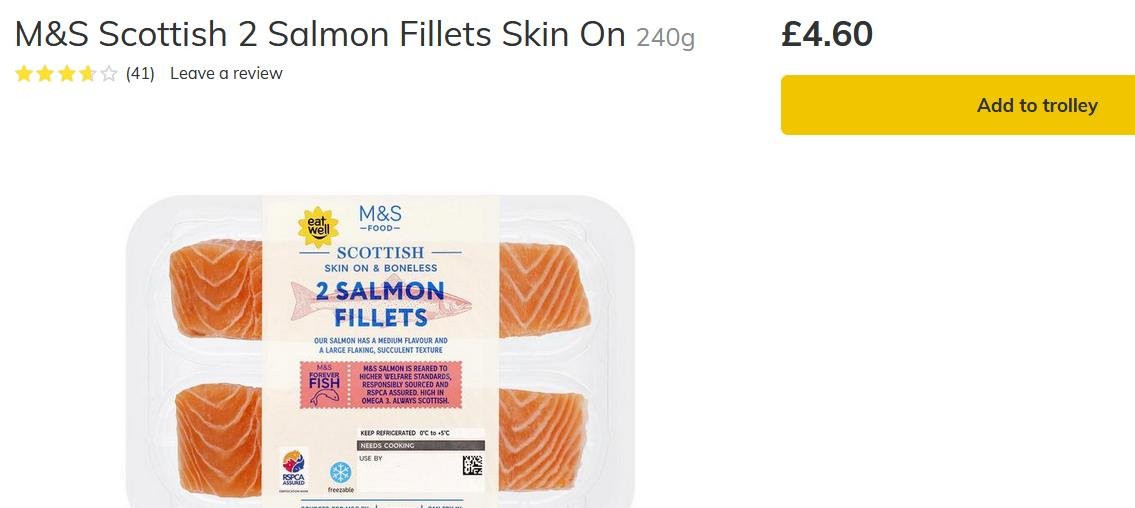Click the QR code on label
The image size is (1135, 508).
[472, 465]
